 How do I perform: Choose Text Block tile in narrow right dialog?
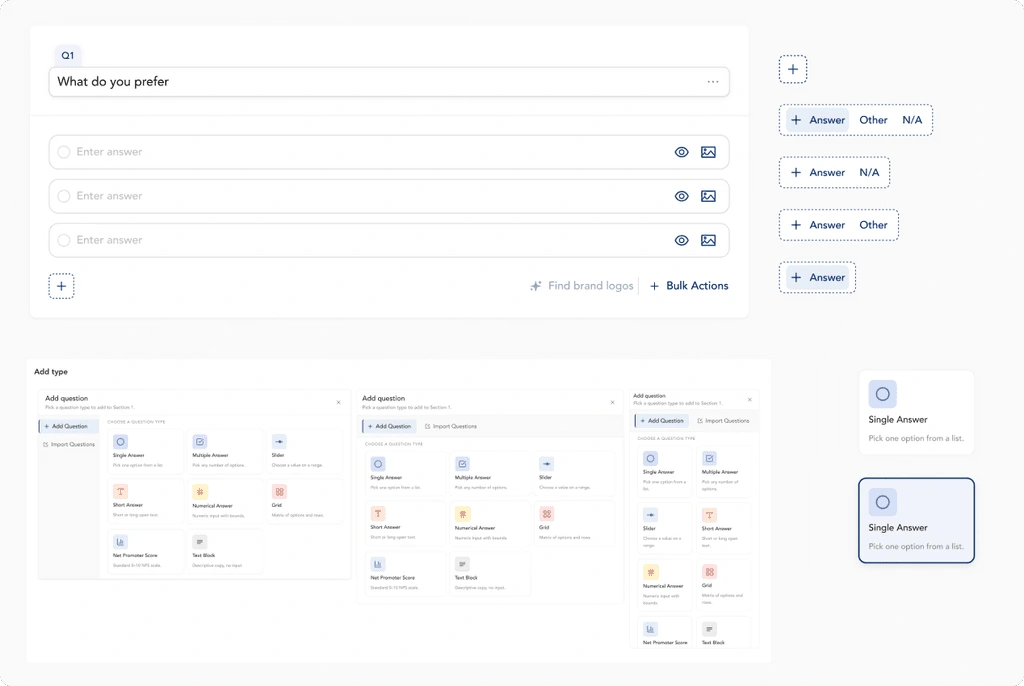click(723, 632)
